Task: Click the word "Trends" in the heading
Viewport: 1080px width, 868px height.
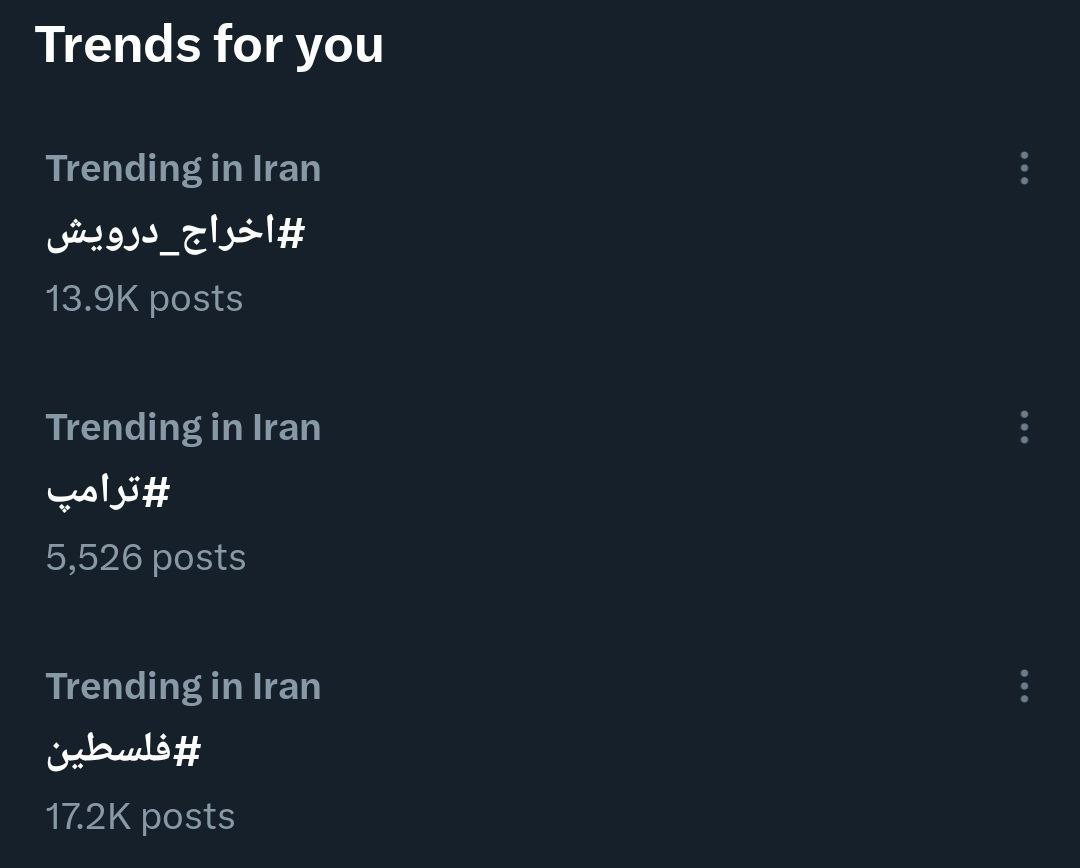Action: click(116, 45)
